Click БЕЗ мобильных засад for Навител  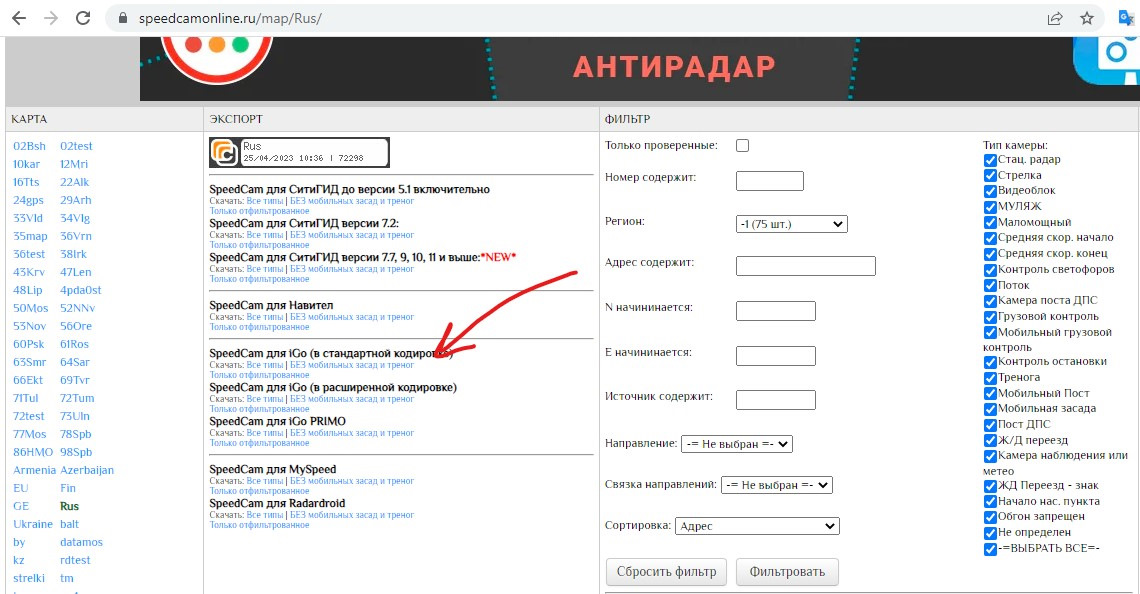click(352, 317)
